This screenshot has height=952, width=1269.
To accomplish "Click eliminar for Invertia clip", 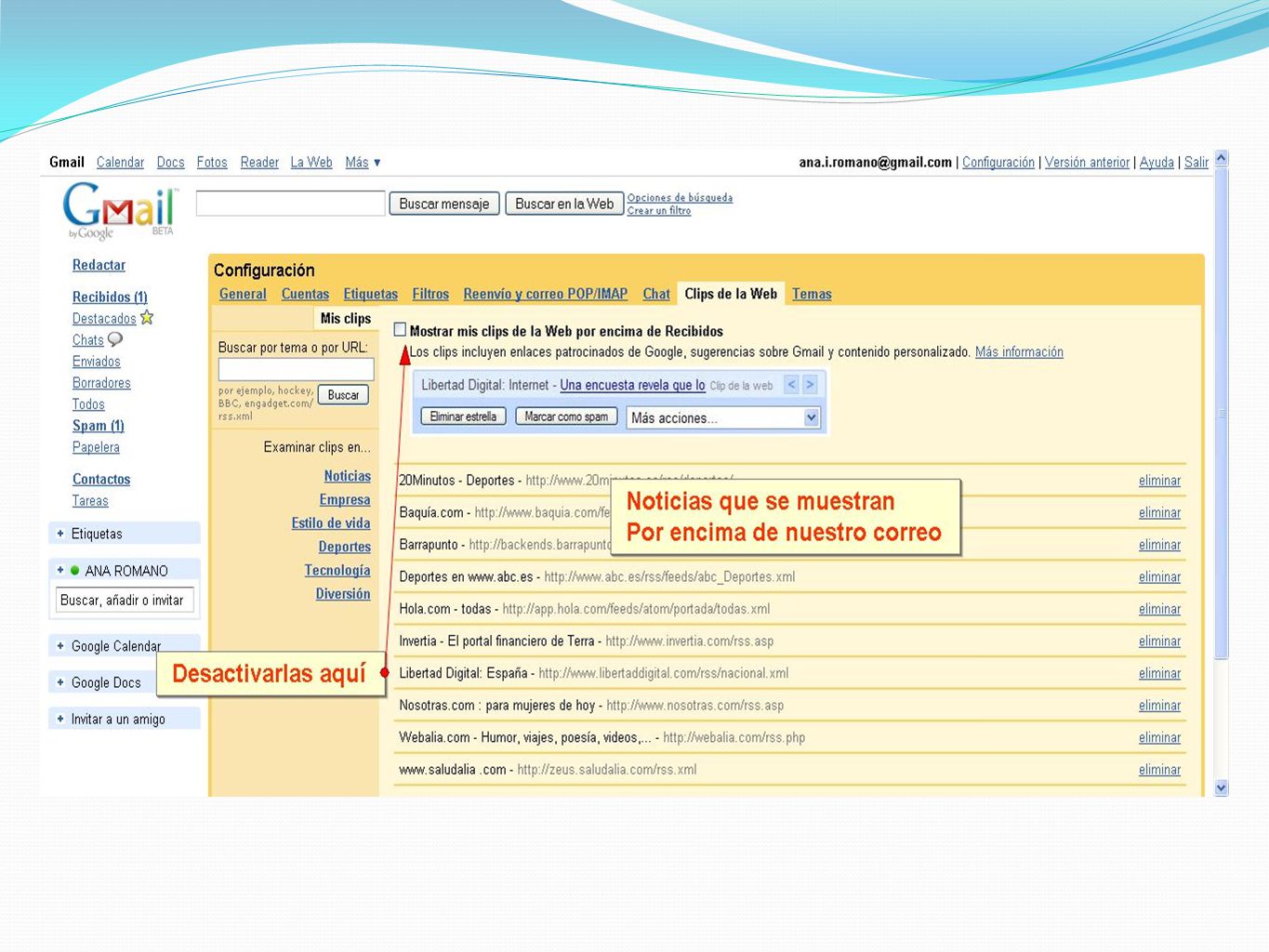I will [x=1159, y=641].
